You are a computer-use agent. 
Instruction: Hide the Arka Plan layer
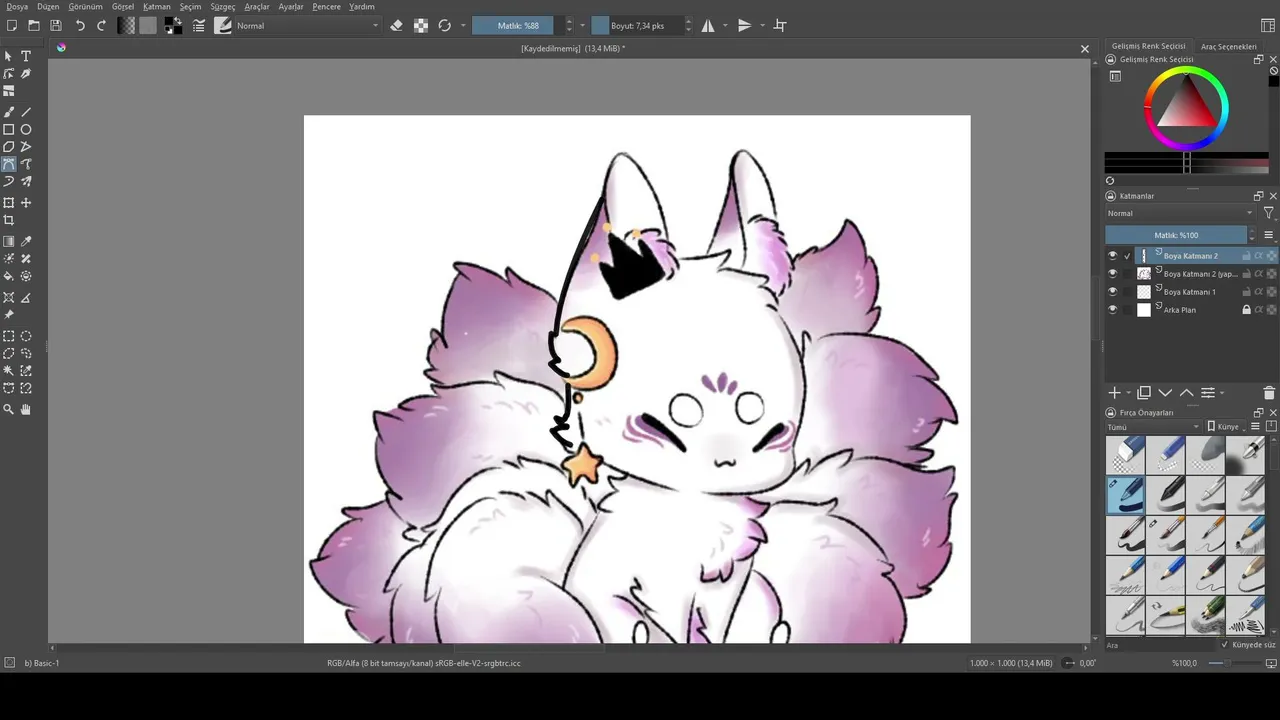click(1112, 310)
